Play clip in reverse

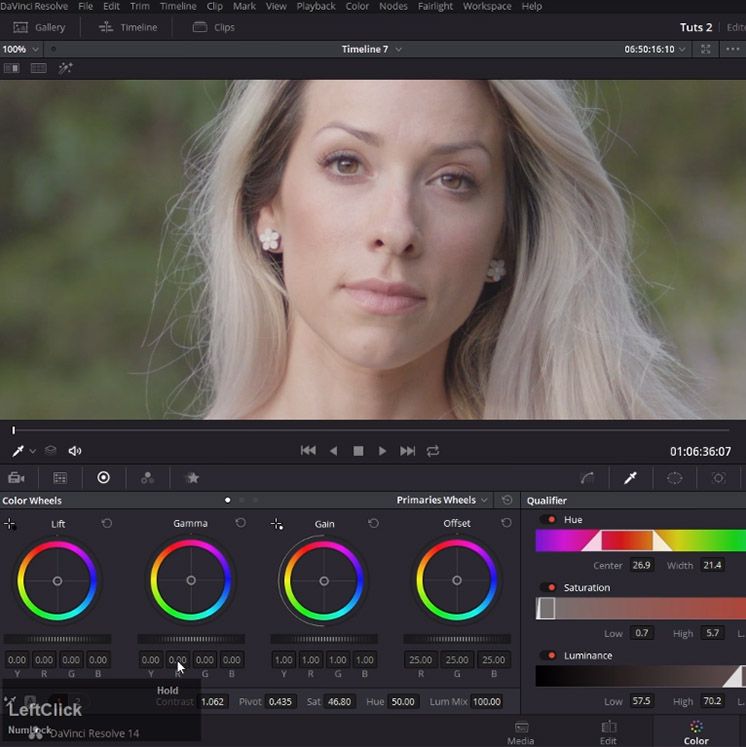pos(333,451)
